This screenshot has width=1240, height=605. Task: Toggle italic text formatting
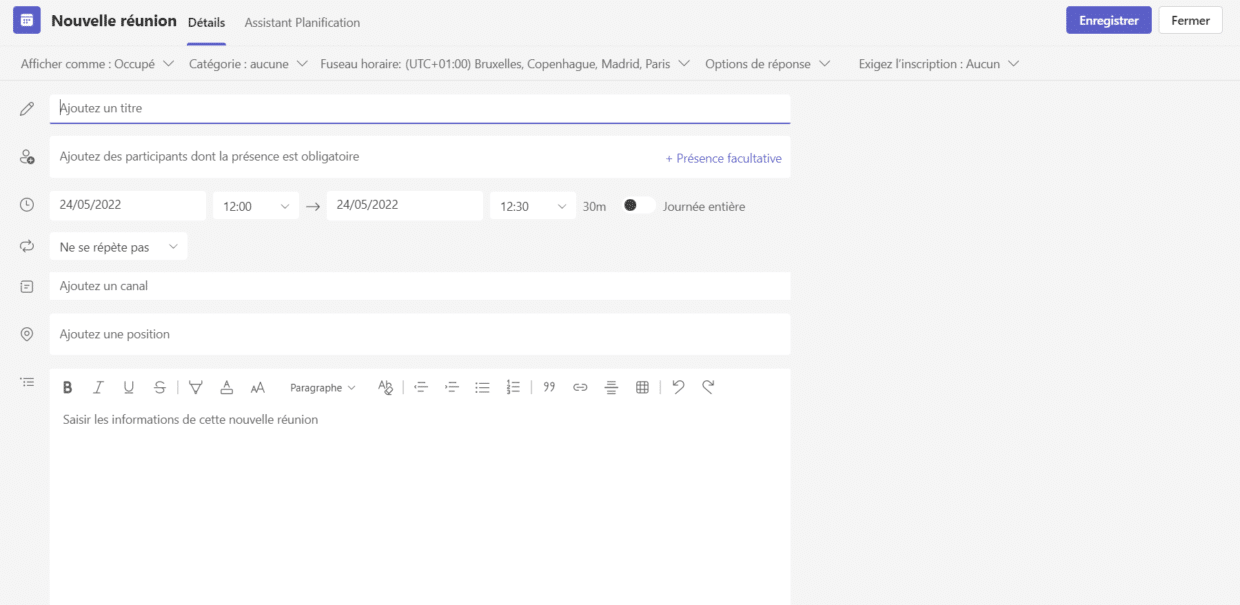(98, 388)
